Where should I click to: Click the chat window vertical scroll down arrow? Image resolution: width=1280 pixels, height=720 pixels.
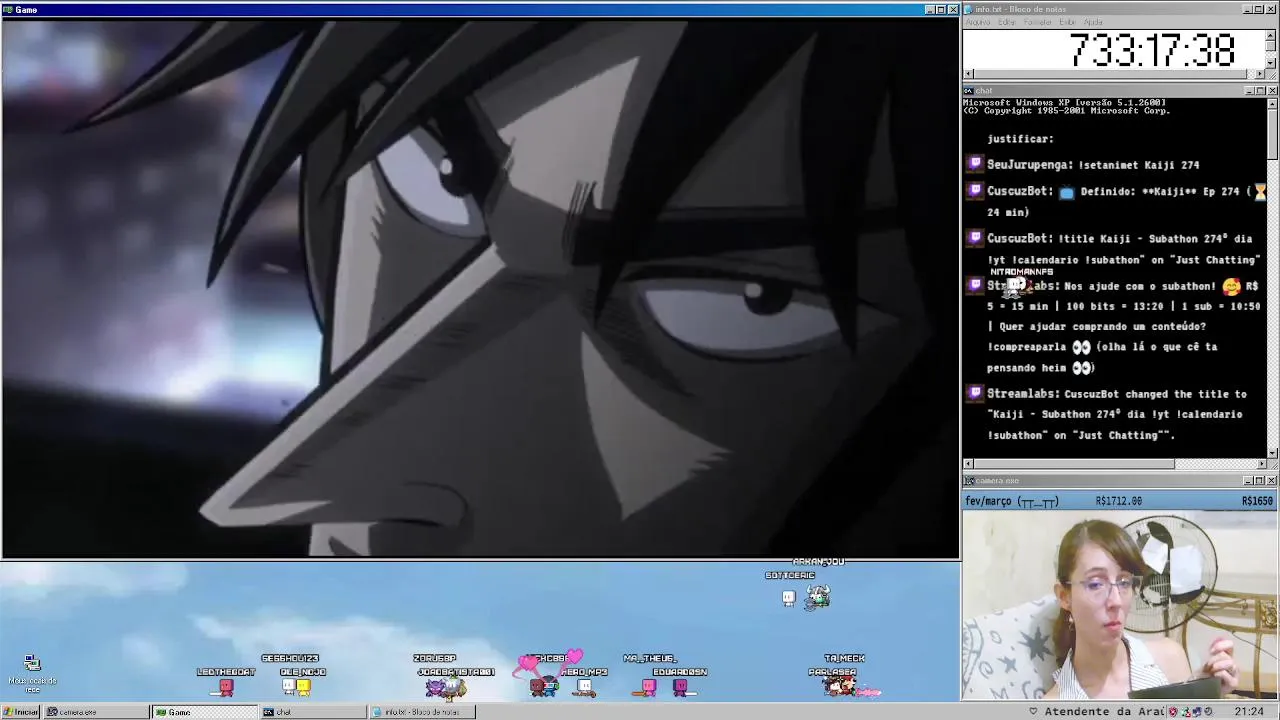1272,453
